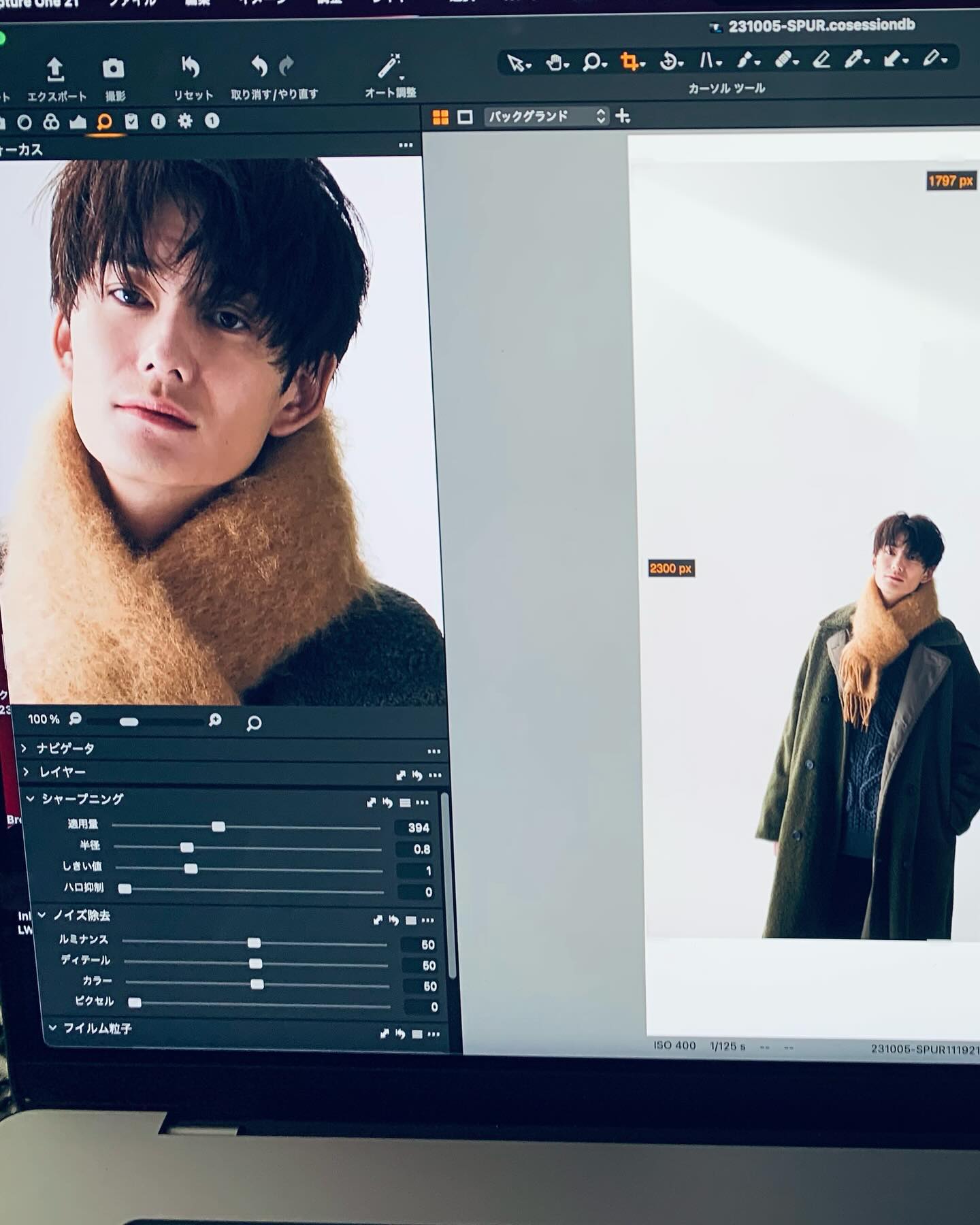The image size is (980, 1225).
Task: Click the ISO 400 exposure info text
Action: click(x=674, y=1045)
